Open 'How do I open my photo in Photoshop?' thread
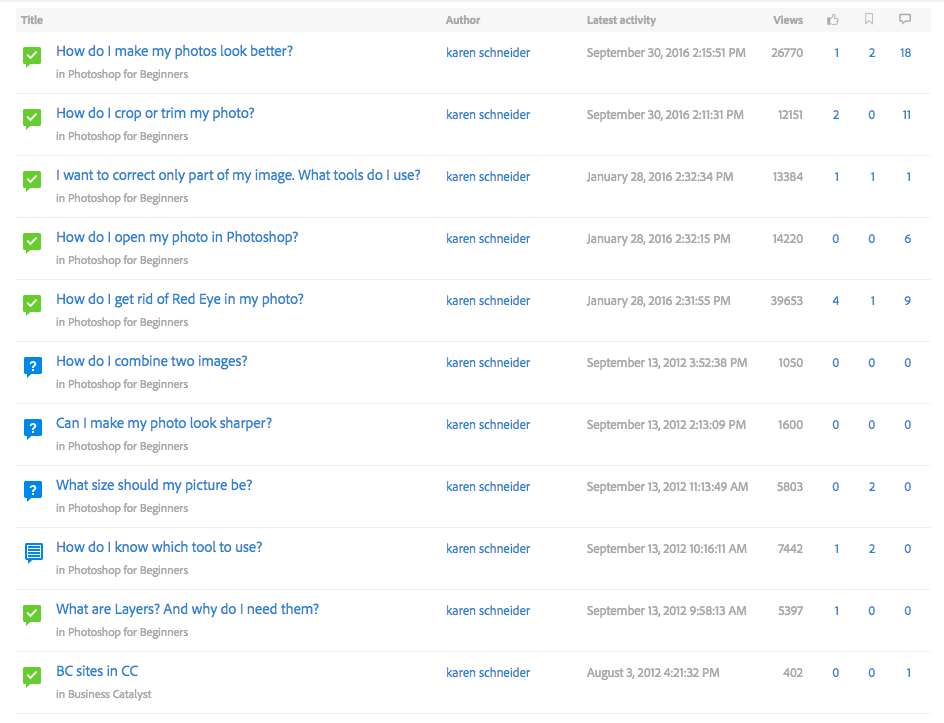Screen dimensions: 944x723 pyautogui.click(x=177, y=237)
